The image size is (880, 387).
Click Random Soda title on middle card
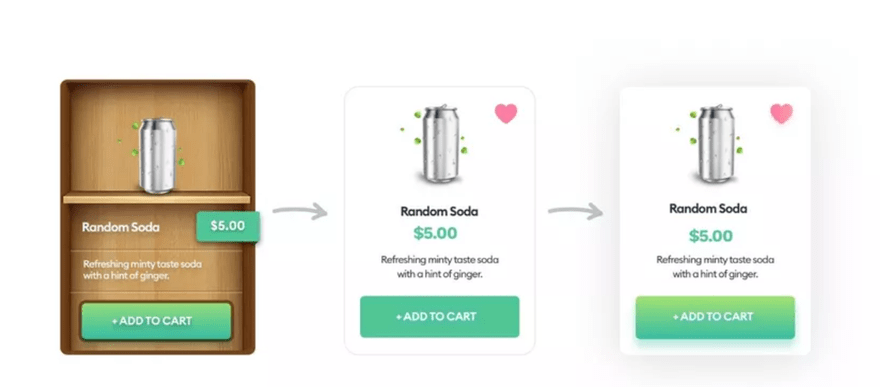(439, 211)
